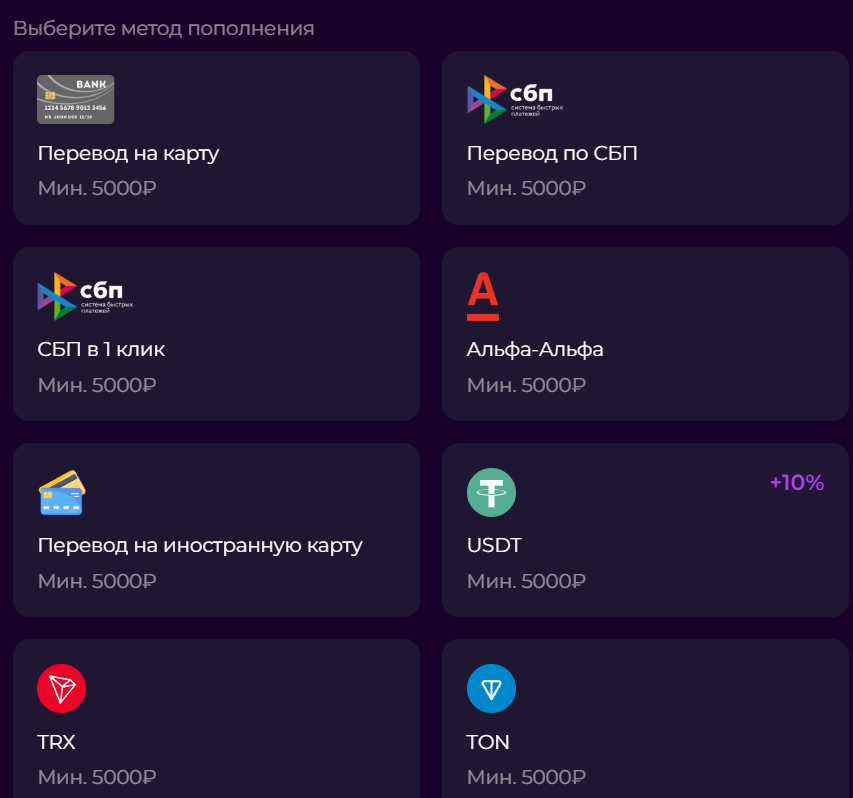Click Мин. 5000₽ under Перевод на карту
This screenshot has height=798, width=853.
click(97, 188)
